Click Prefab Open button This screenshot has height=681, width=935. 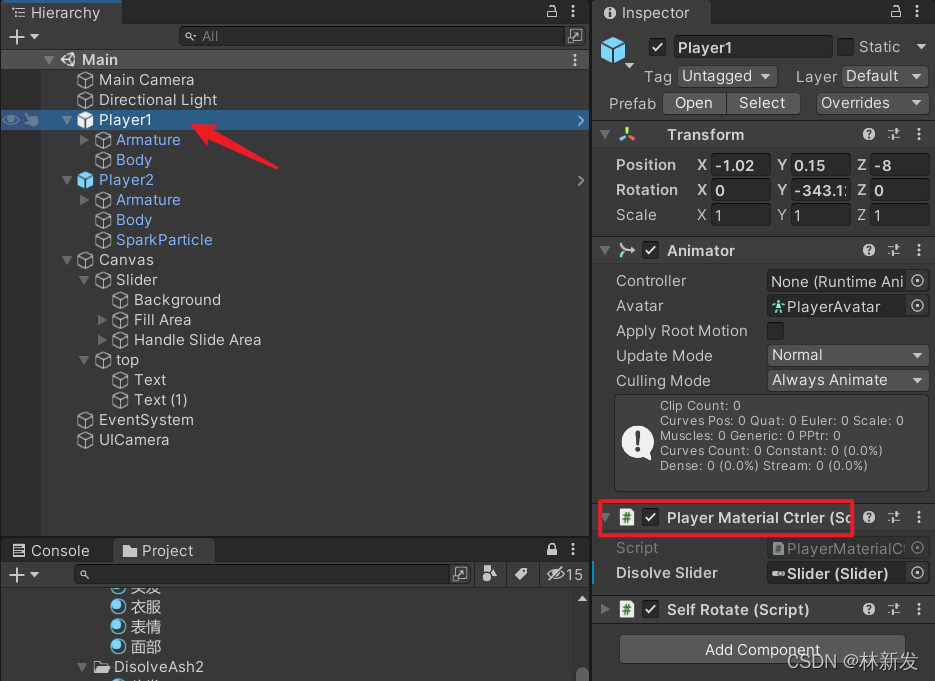(694, 103)
